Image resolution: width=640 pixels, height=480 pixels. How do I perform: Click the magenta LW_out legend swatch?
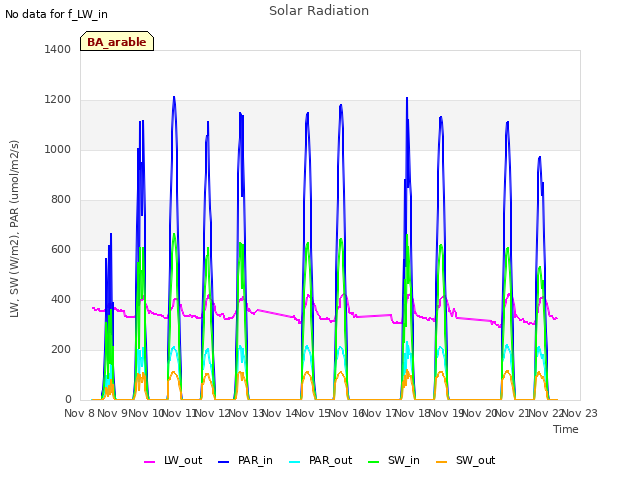coord(150,462)
